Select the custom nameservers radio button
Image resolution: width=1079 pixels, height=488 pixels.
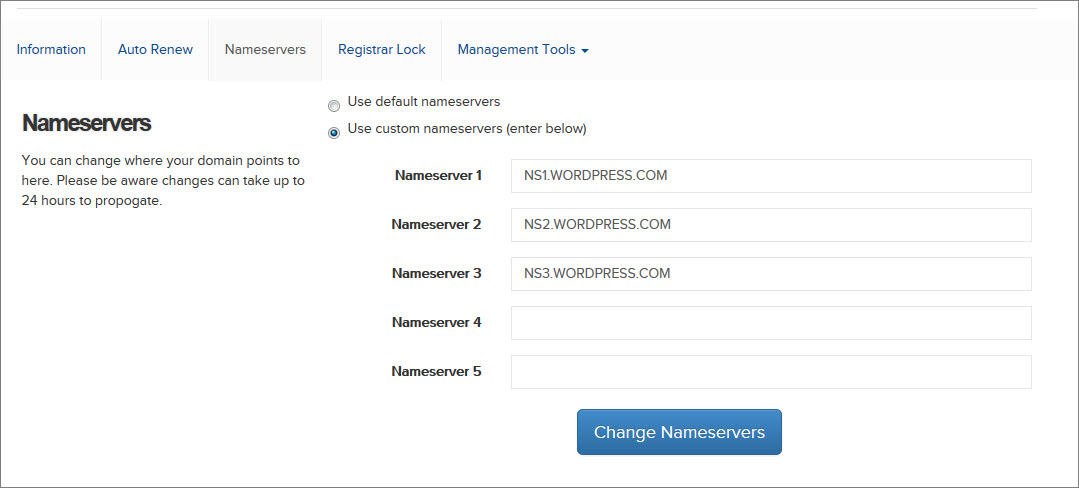(334, 132)
